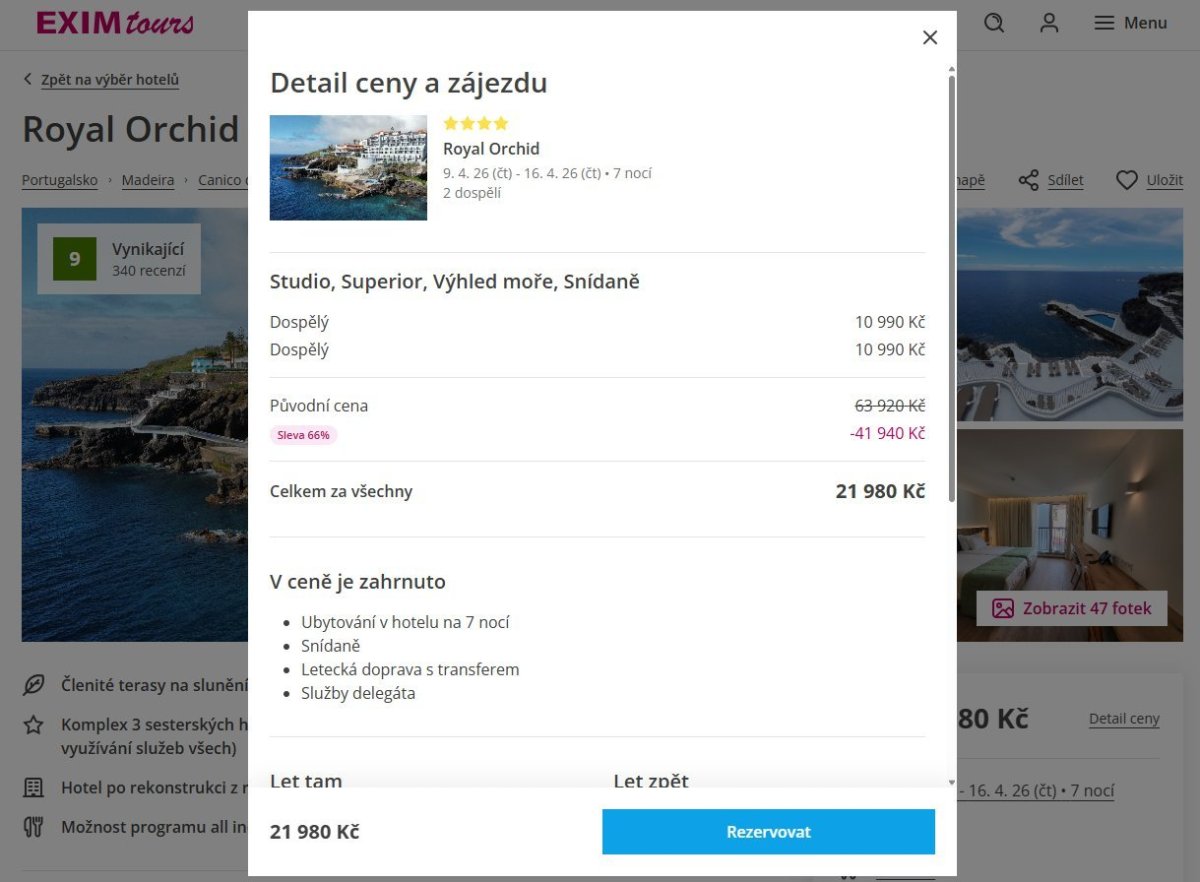The image size is (1200, 882).
Task: Click the Detail ceny link
Action: [1124, 719]
